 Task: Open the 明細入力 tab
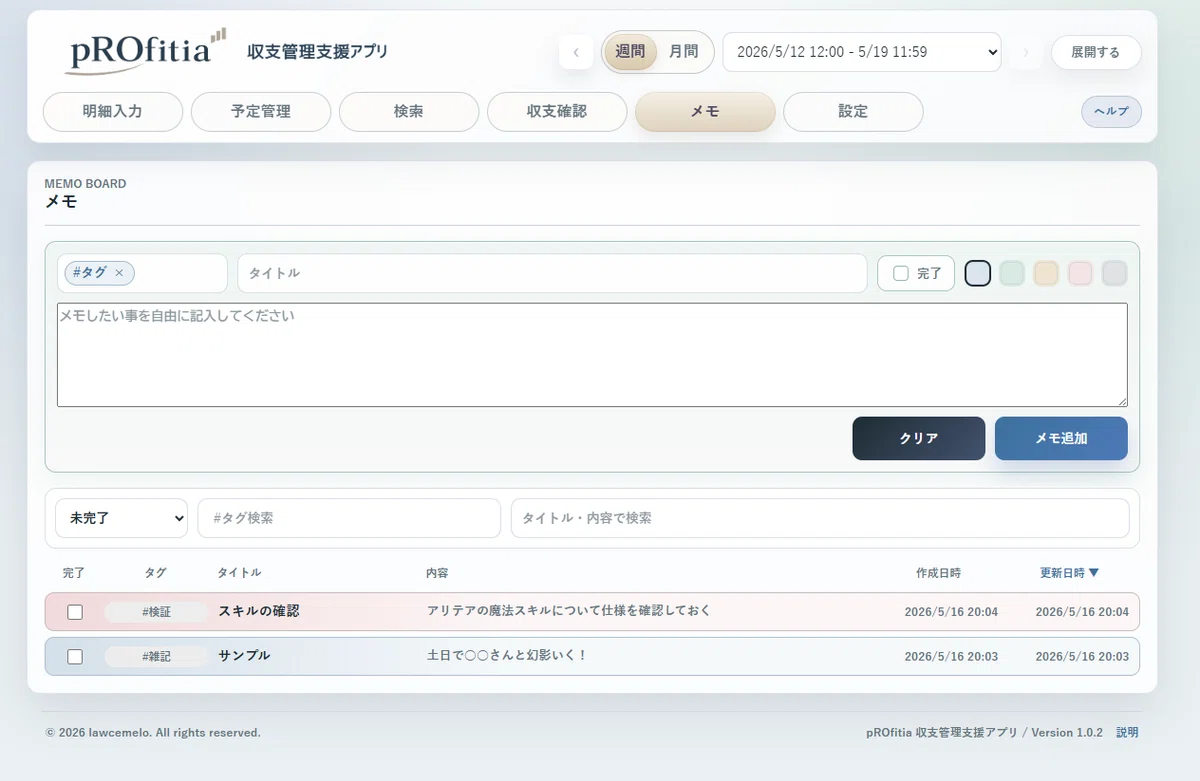[x=113, y=112]
